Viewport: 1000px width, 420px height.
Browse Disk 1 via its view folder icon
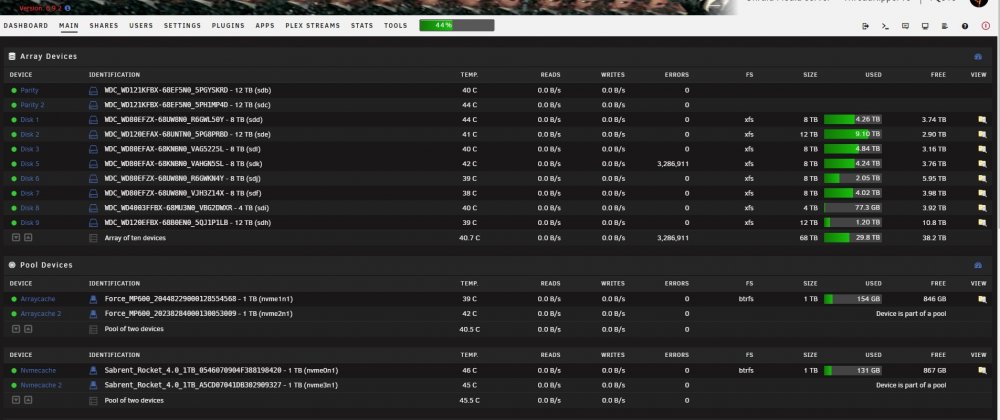coord(982,120)
